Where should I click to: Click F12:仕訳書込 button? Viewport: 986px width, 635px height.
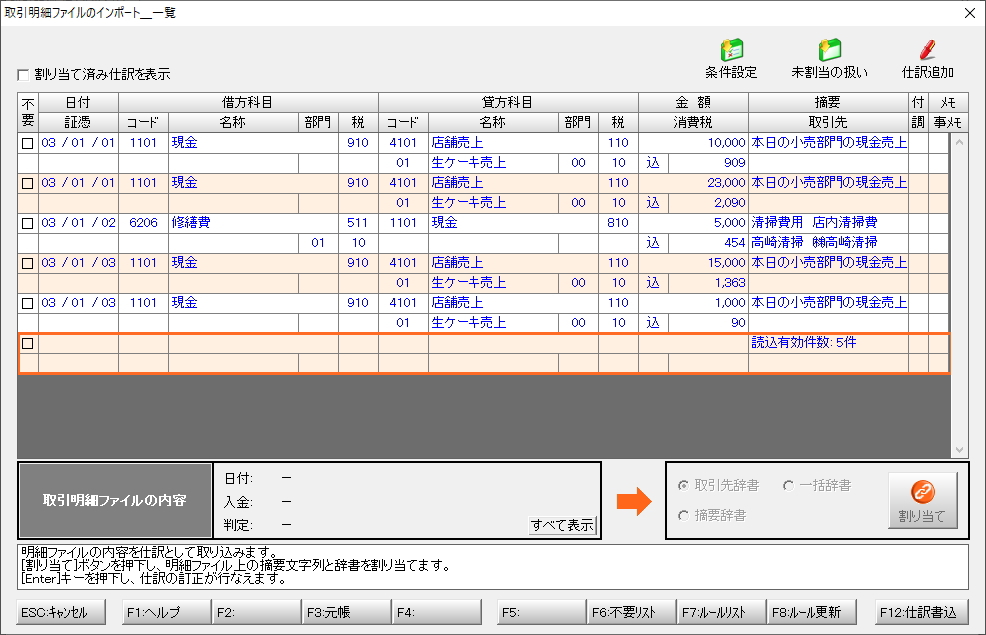(921, 612)
